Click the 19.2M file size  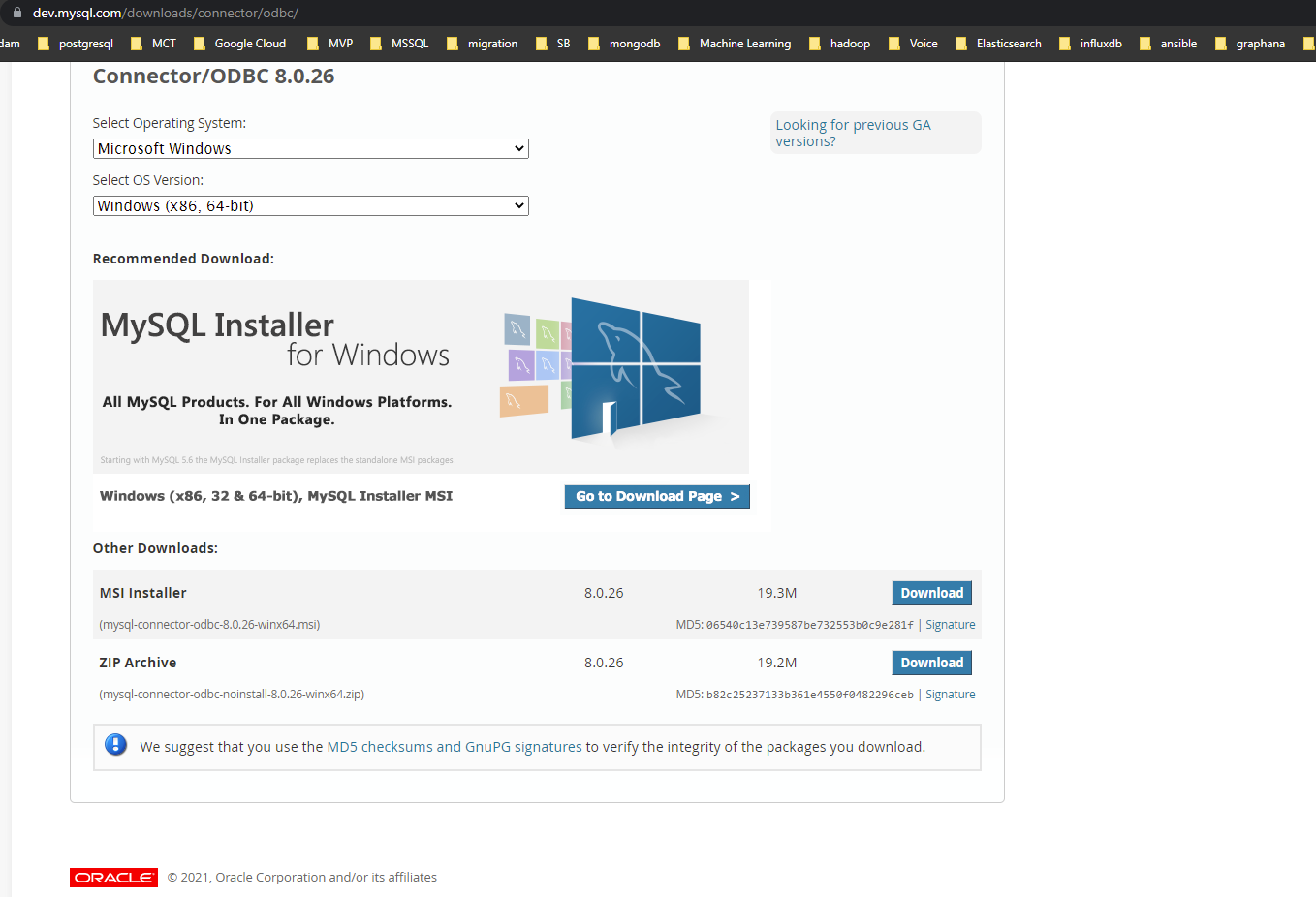coord(776,663)
